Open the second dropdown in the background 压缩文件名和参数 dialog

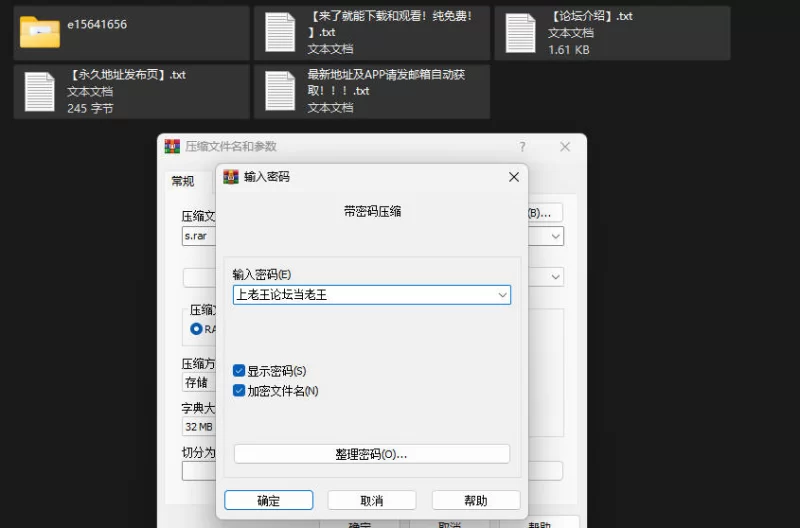click(555, 277)
